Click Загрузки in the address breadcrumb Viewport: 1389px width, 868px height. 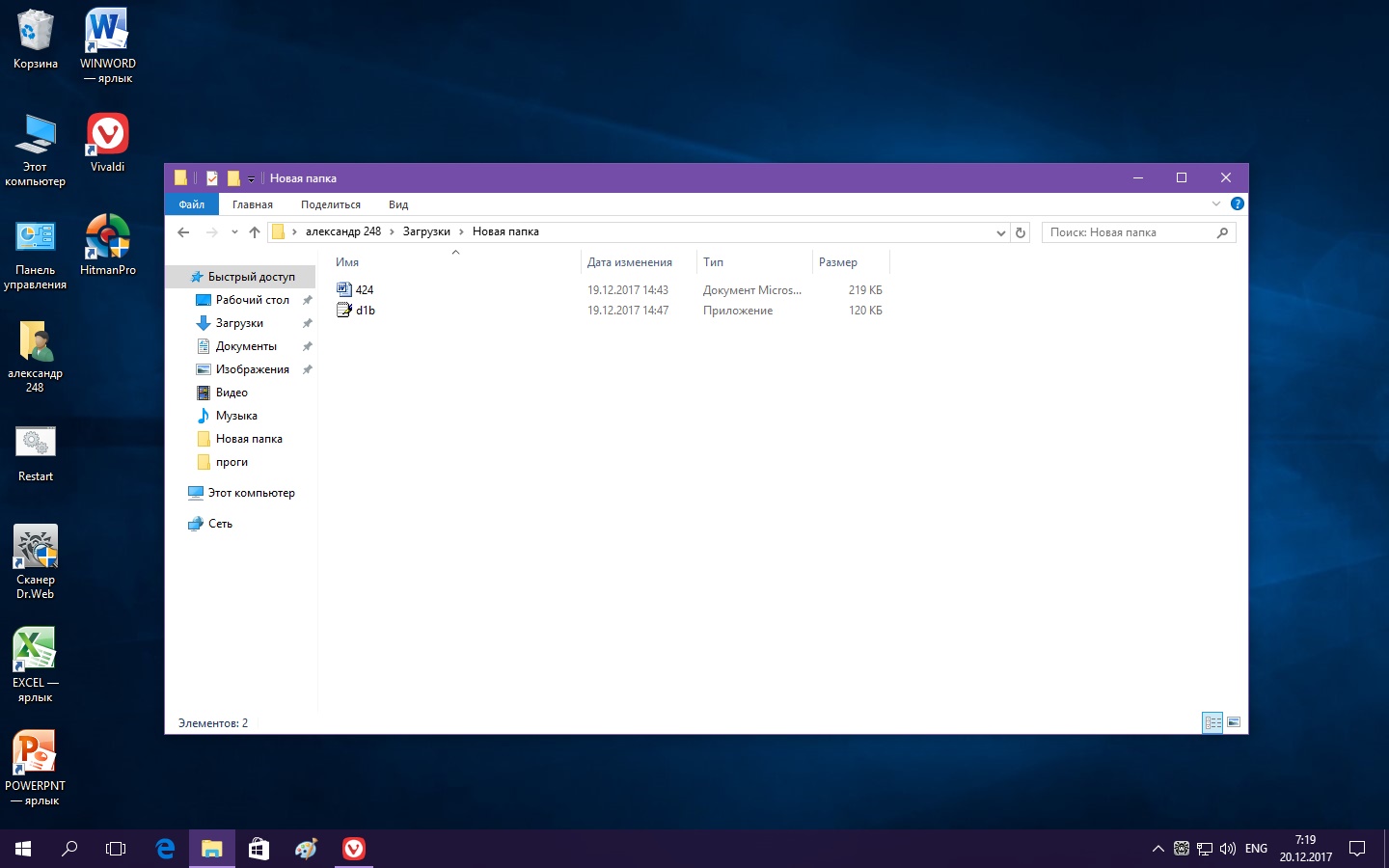[x=426, y=231]
